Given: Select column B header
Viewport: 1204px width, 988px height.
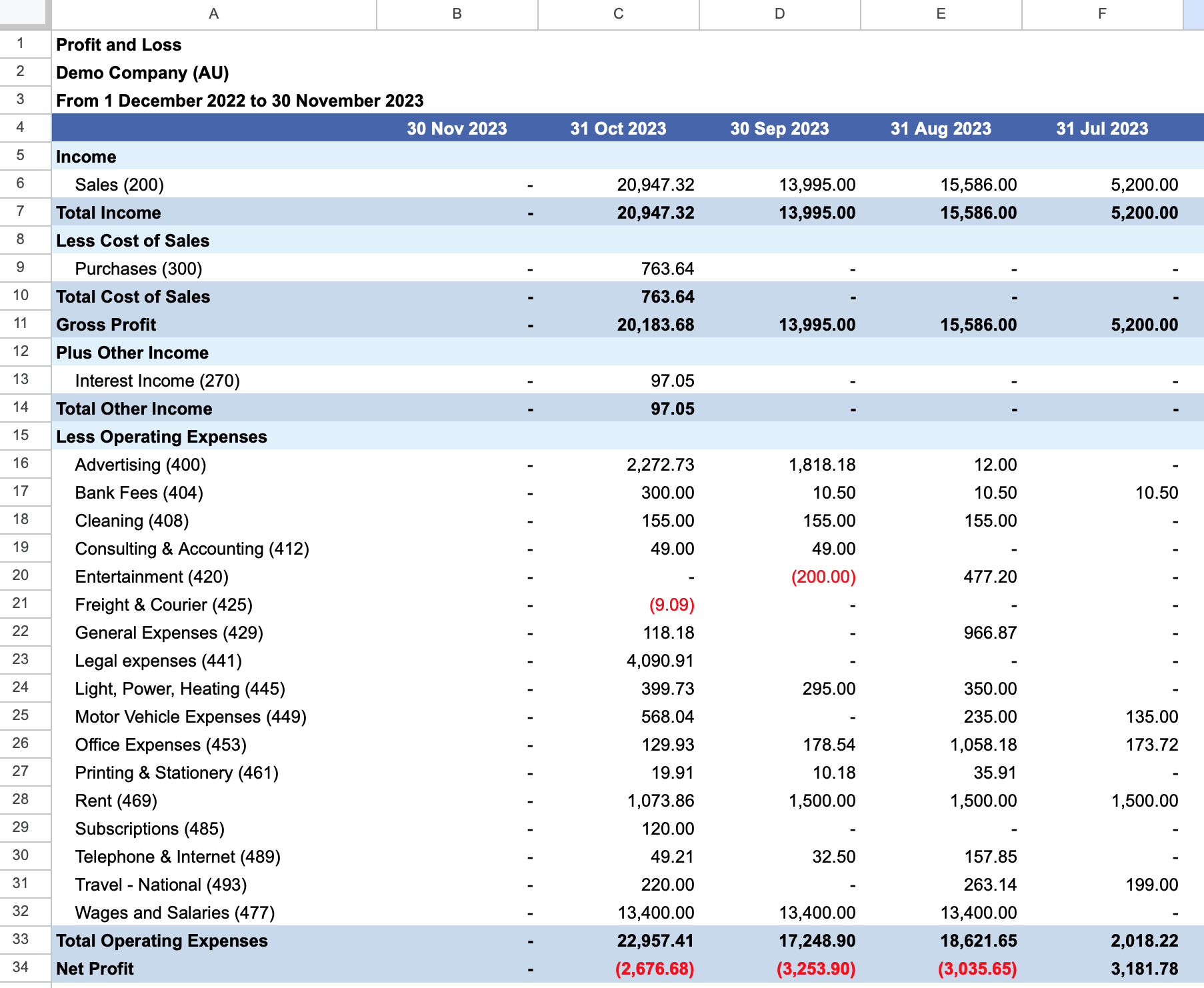Looking at the screenshot, I should (457, 14).
